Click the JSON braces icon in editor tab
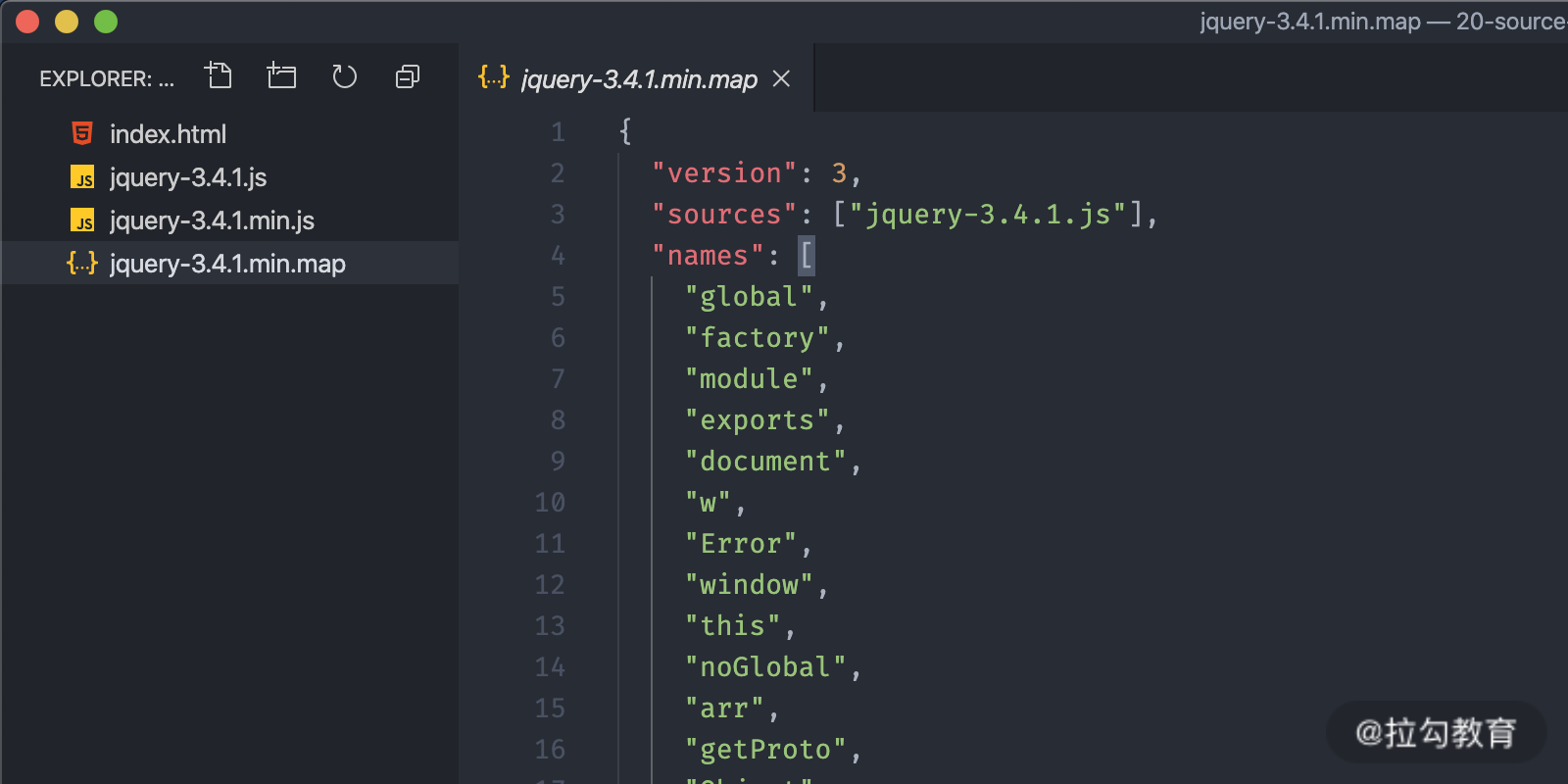Screen dimensions: 1568x784 point(493,77)
